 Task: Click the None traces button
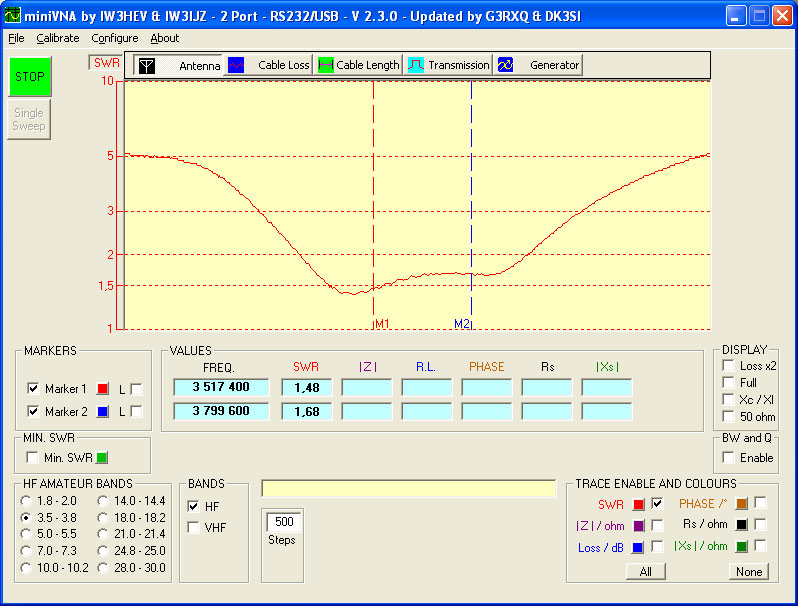(x=747, y=572)
